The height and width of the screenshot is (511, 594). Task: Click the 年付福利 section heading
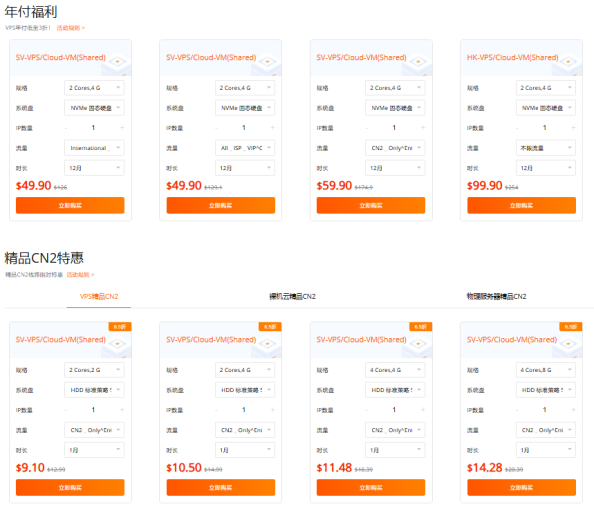coord(31,12)
